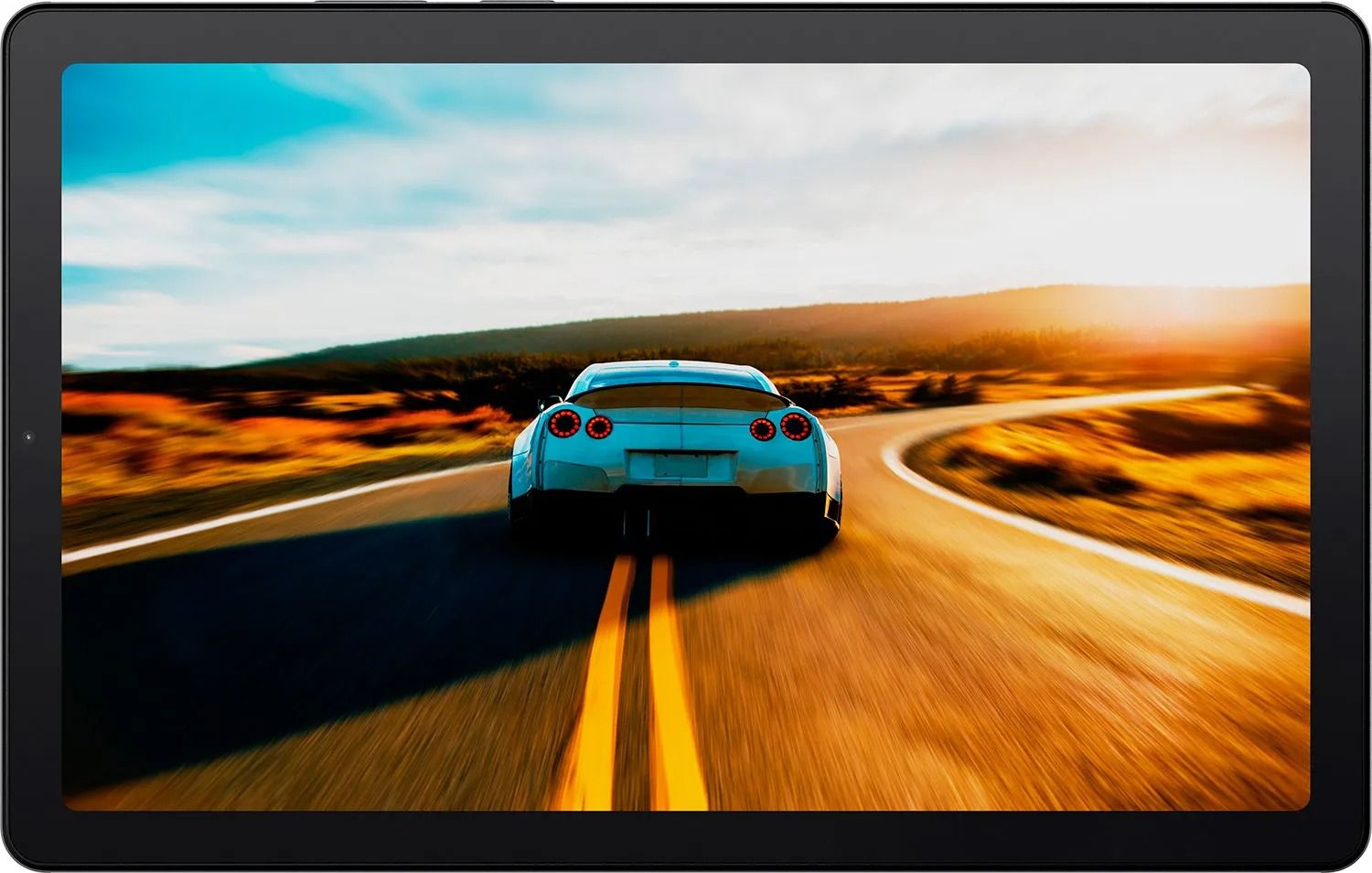Click the car's rear license plate

pyautogui.click(x=680, y=465)
